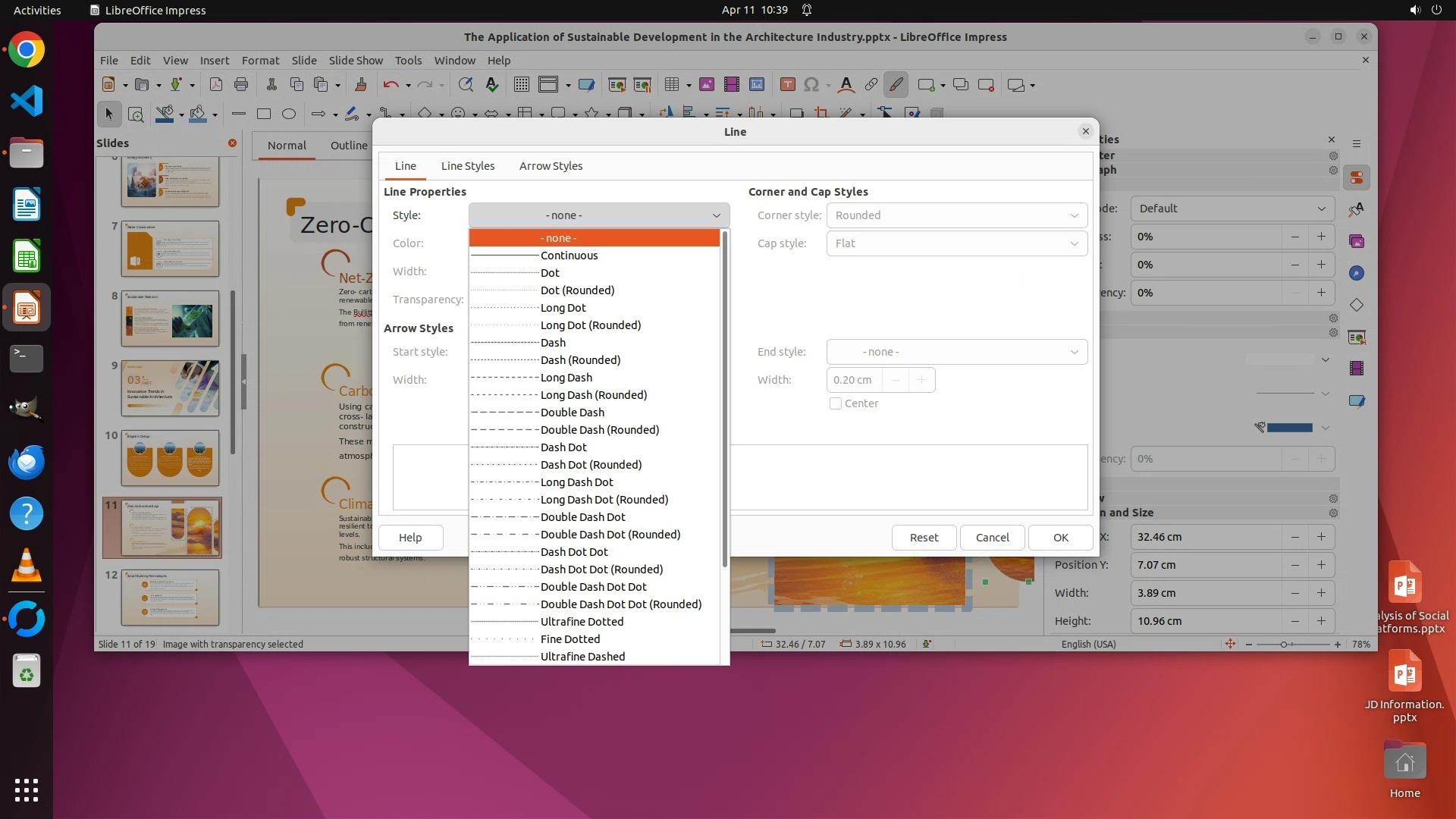Choose Long Dash from the style list
The image size is (1456, 819).
566,378
